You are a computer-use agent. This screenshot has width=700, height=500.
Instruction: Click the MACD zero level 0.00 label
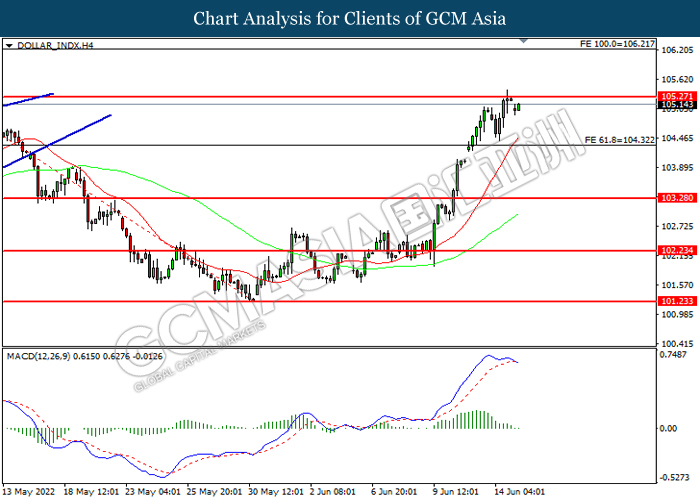click(668, 429)
